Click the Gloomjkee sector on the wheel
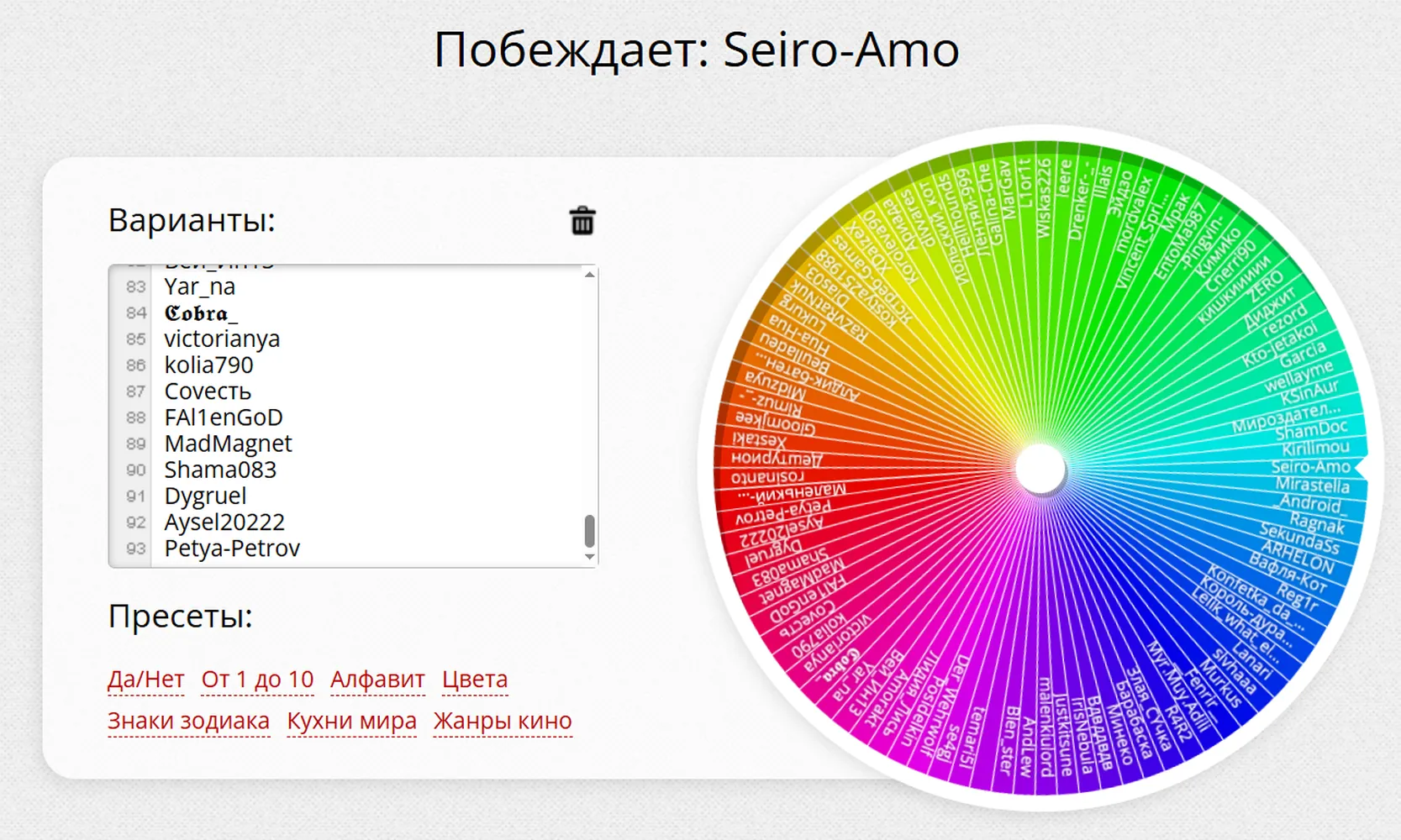The height and width of the screenshot is (840, 1401). [774, 421]
